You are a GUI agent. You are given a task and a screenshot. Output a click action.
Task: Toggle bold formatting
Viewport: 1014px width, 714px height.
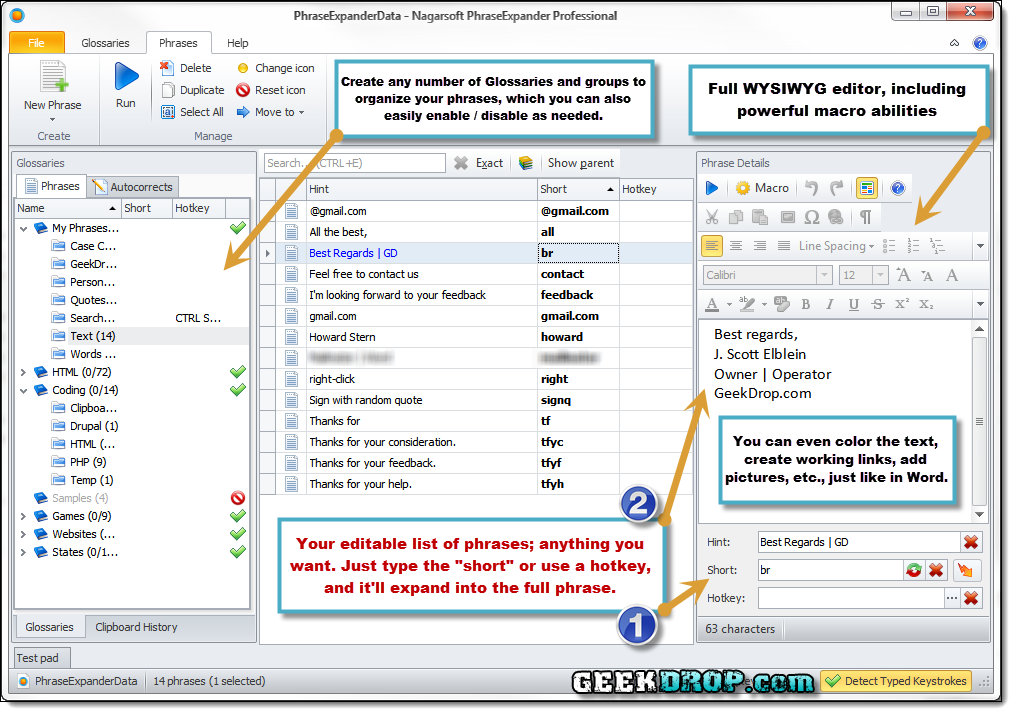click(806, 304)
